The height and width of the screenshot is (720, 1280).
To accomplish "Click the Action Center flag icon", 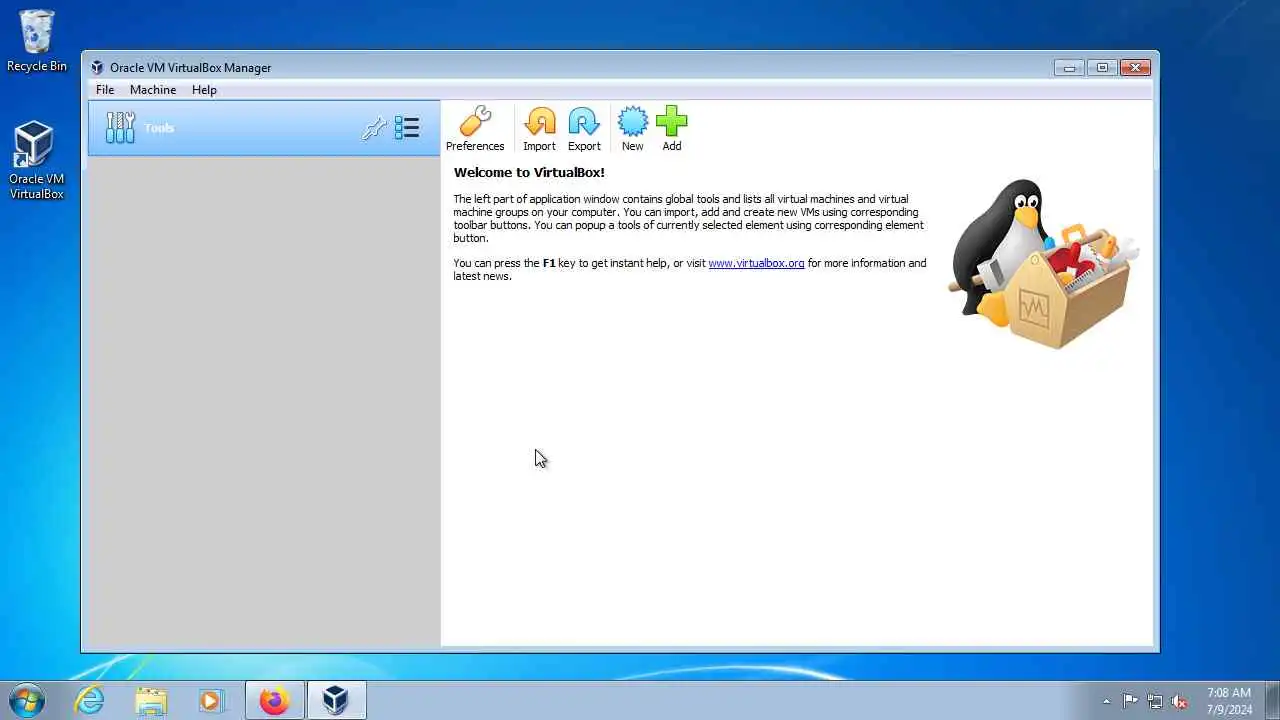I will pos(1130,701).
